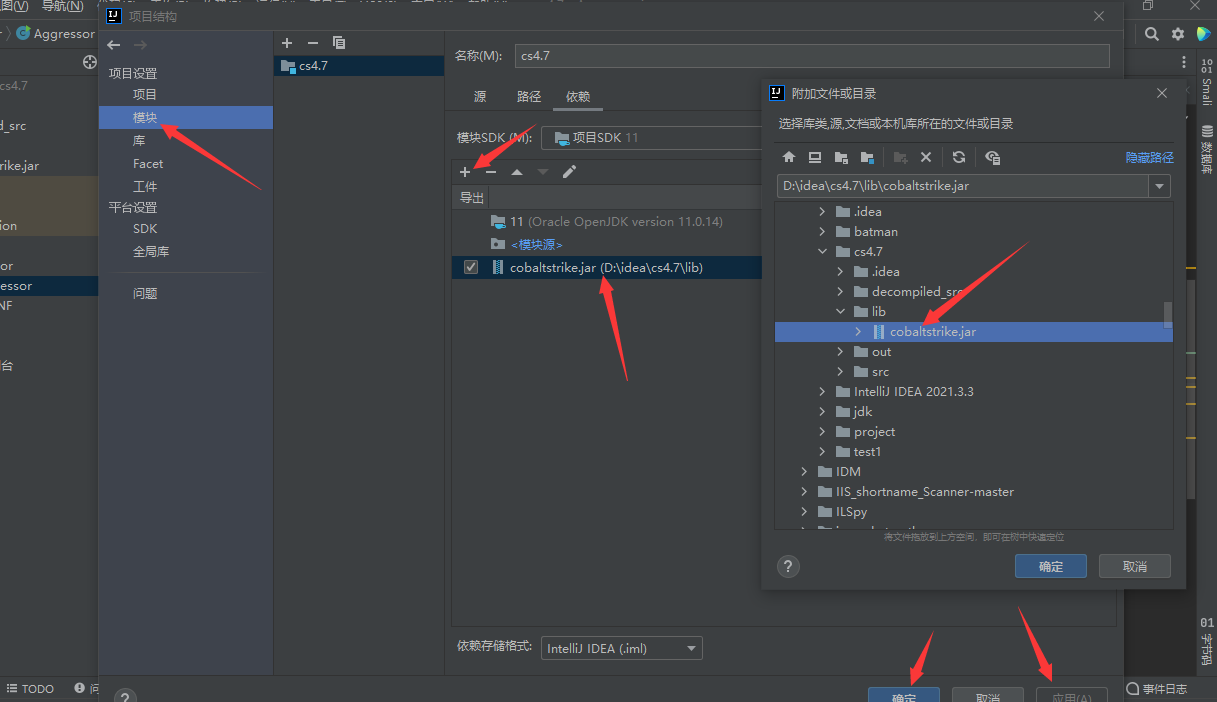Toggle show hidden files icon

pyautogui.click(x=992, y=157)
